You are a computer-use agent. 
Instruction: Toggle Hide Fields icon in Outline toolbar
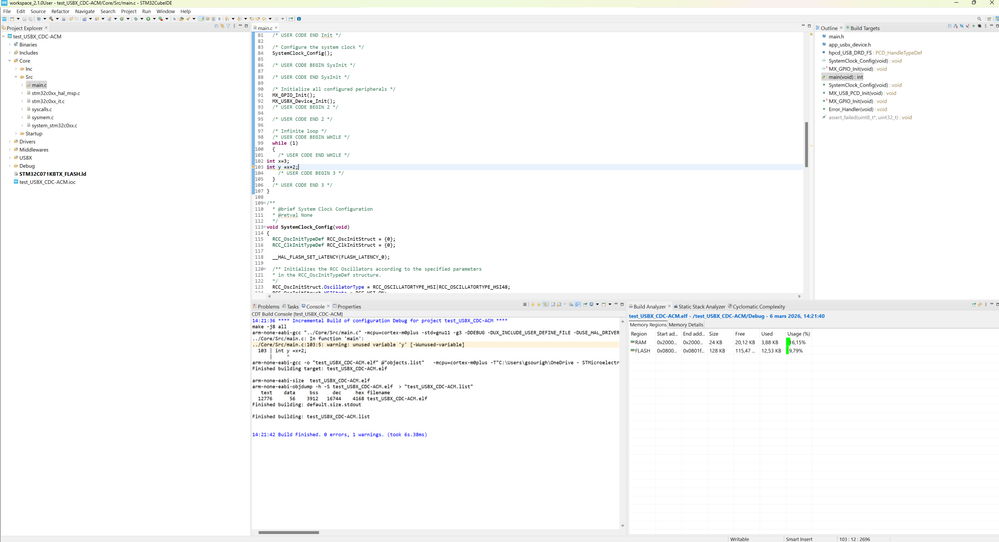coord(961,26)
